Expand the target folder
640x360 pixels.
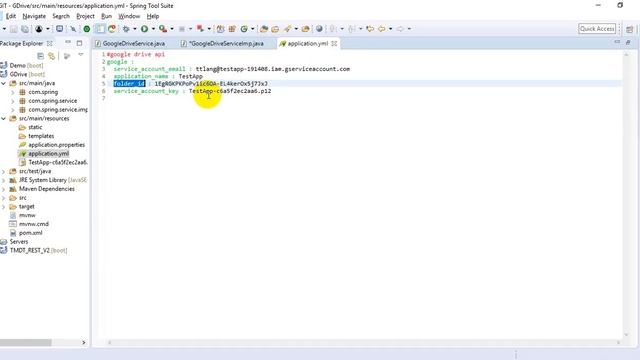(x=4, y=207)
